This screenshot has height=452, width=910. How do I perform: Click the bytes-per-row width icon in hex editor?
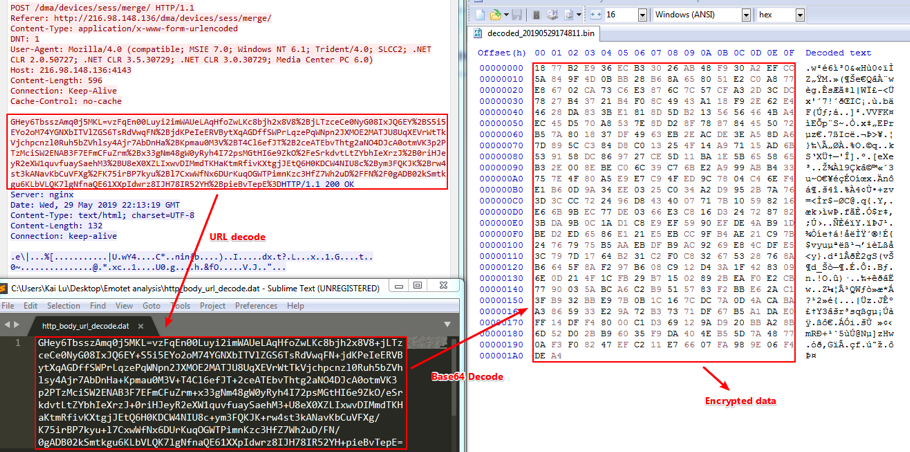[596, 15]
